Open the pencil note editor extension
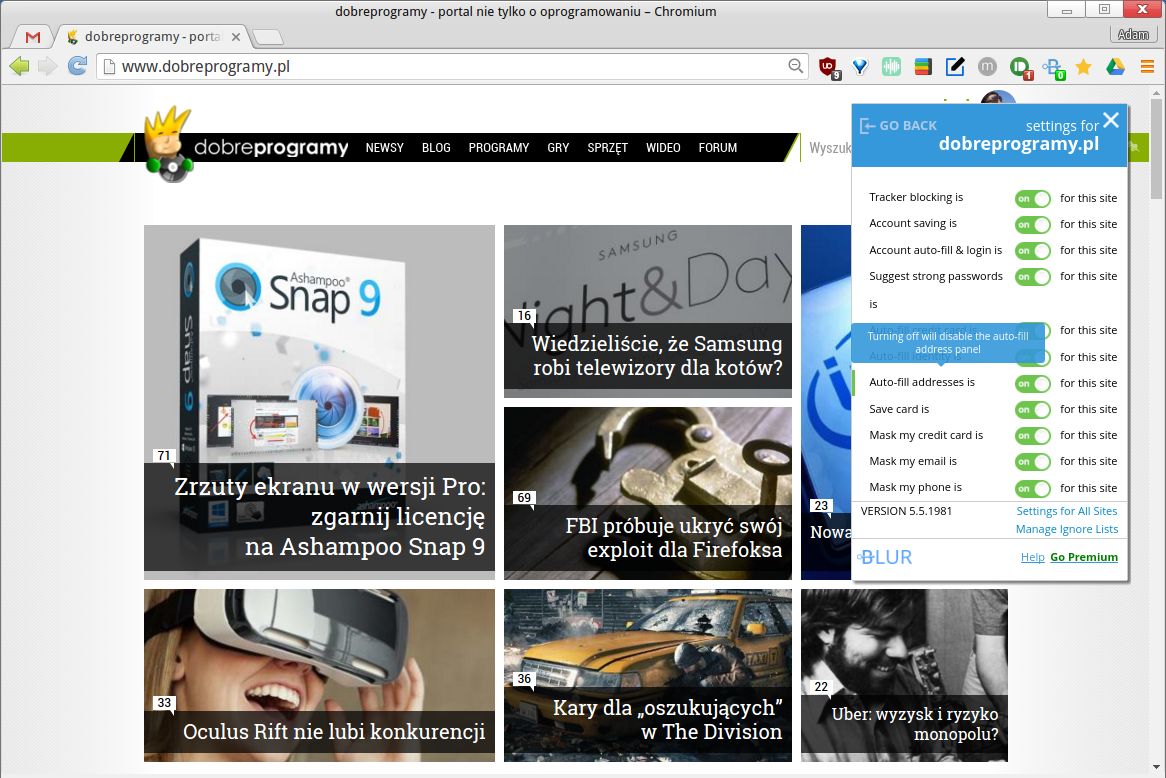Viewport: 1166px width, 778px height. (955, 67)
